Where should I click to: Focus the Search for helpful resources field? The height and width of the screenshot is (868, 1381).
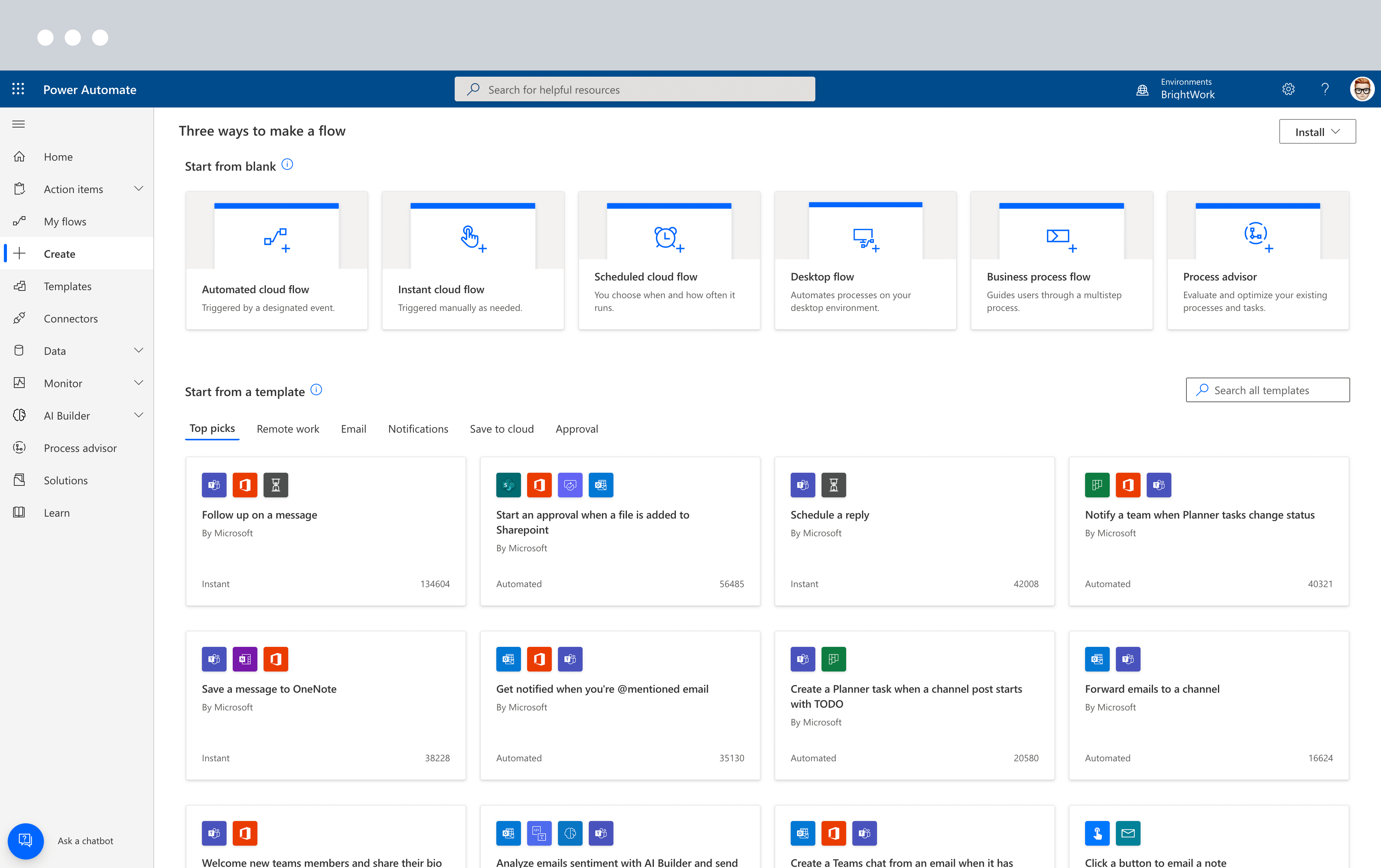tap(635, 89)
